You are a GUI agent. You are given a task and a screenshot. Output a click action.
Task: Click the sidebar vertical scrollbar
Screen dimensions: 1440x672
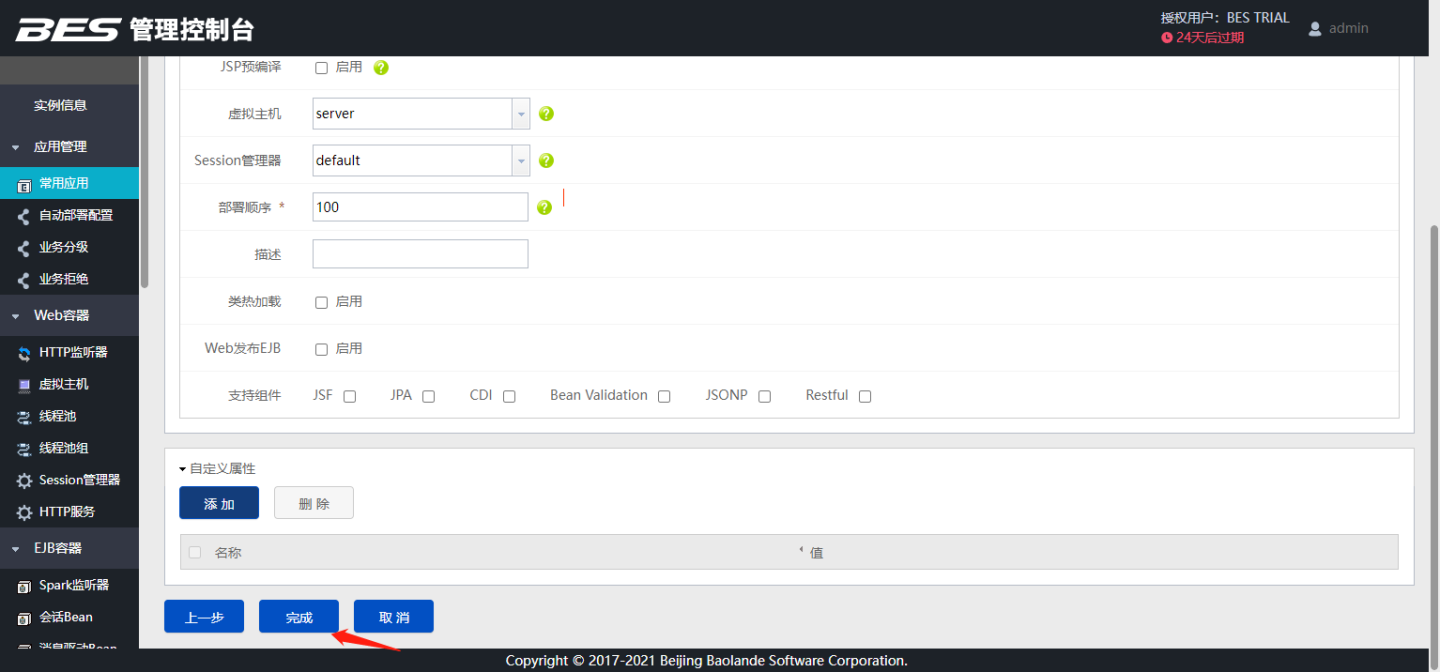point(145,172)
